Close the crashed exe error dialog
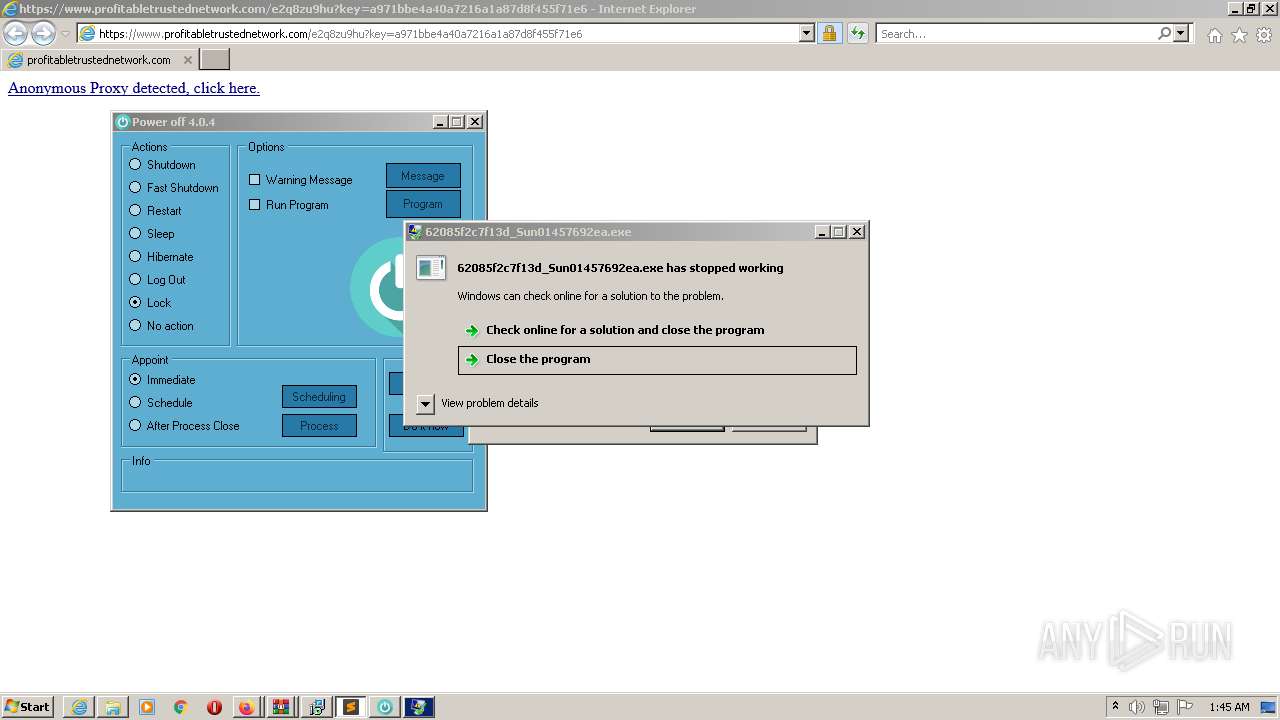The image size is (1280, 720). click(x=856, y=232)
